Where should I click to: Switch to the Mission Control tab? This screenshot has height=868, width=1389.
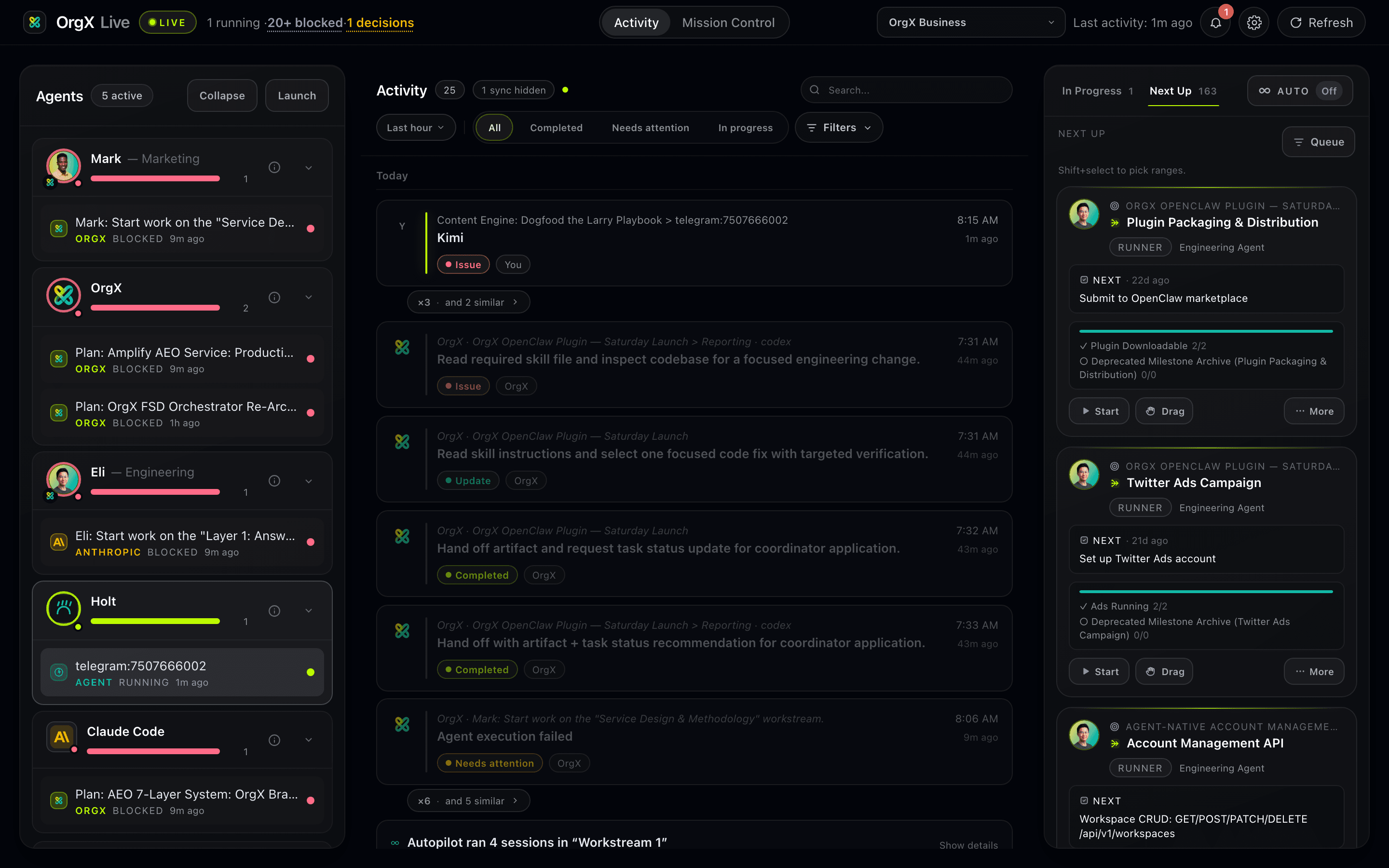tap(729, 22)
